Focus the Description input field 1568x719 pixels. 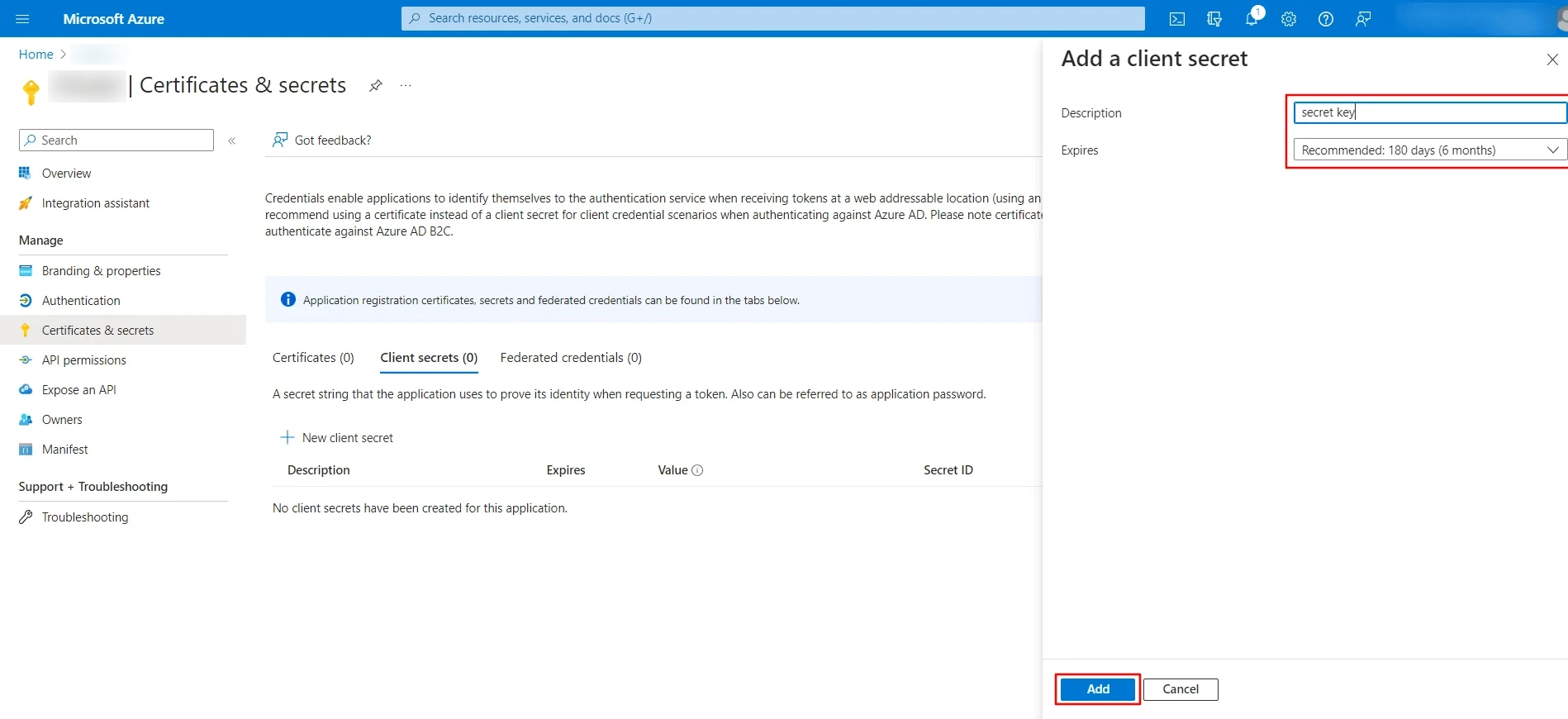(x=1429, y=112)
